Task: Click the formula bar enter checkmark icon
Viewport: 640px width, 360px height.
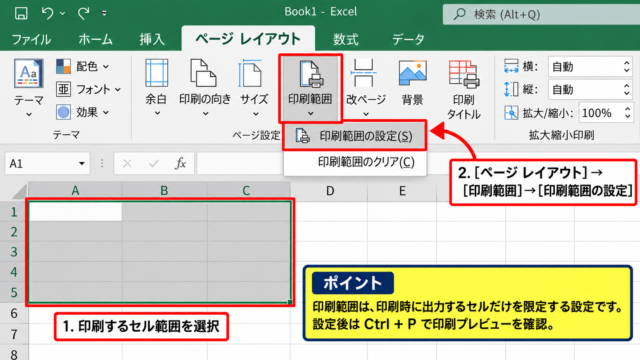Action: tap(154, 164)
